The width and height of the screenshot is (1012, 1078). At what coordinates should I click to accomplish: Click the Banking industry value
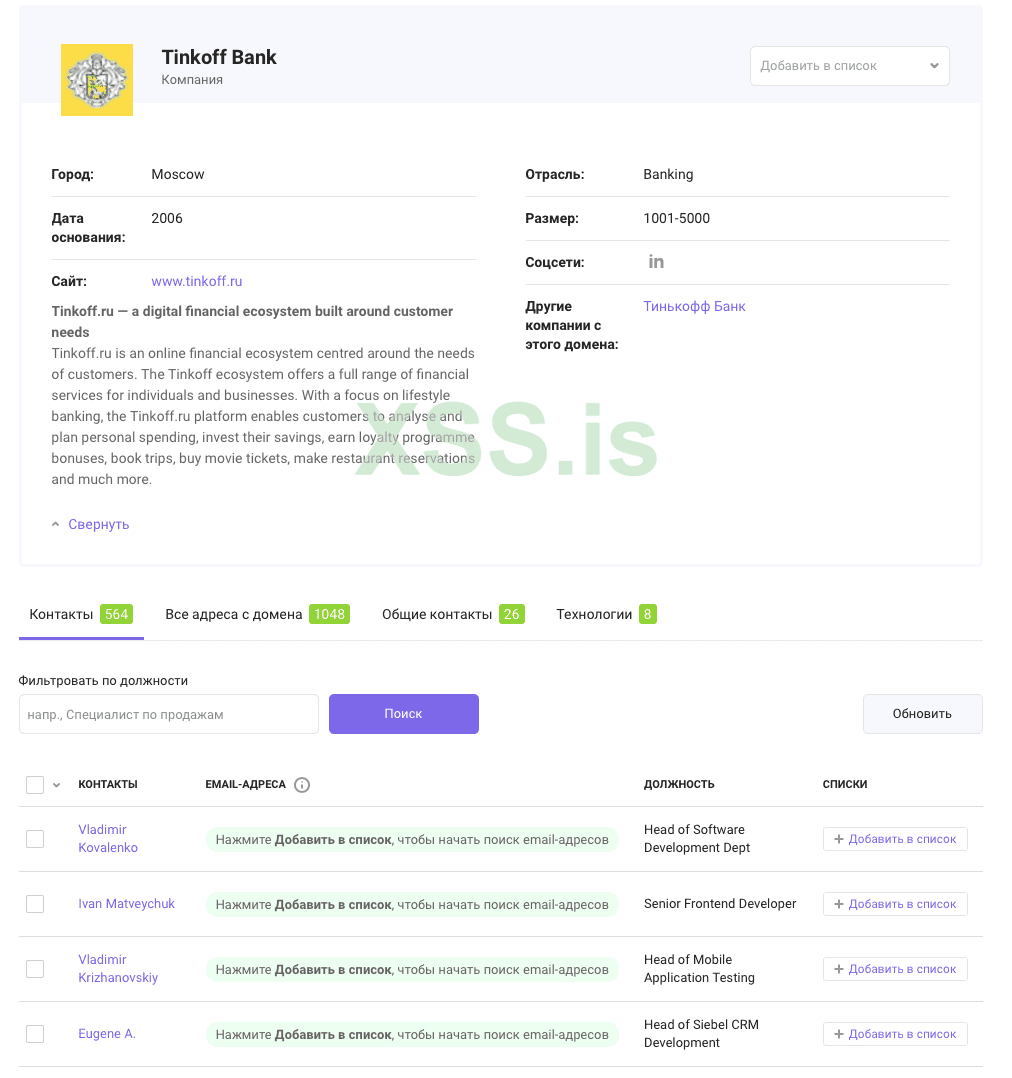point(668,175)
